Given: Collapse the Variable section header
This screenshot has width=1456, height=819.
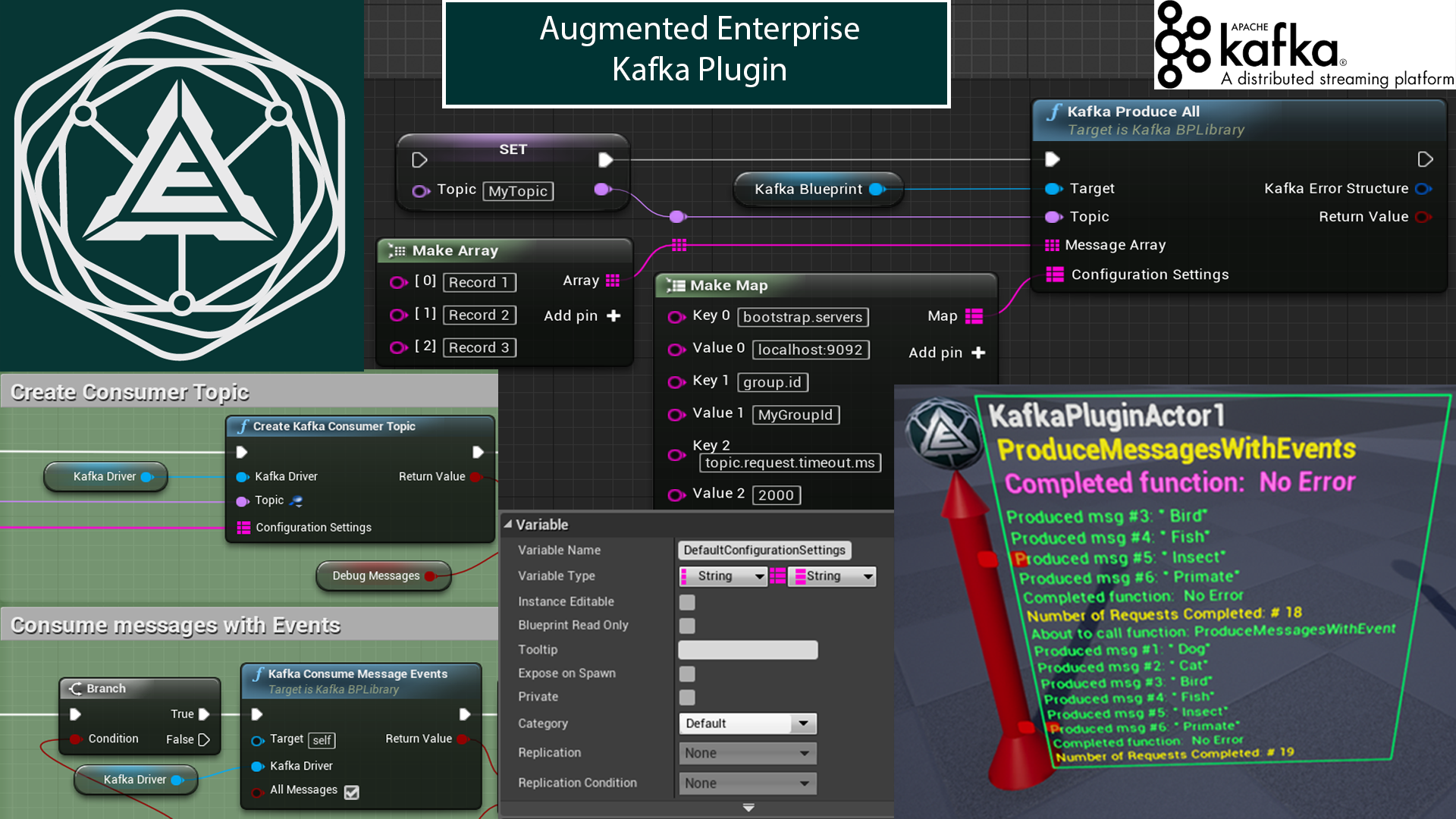Looking at the screenshot, I should [510, 524].
